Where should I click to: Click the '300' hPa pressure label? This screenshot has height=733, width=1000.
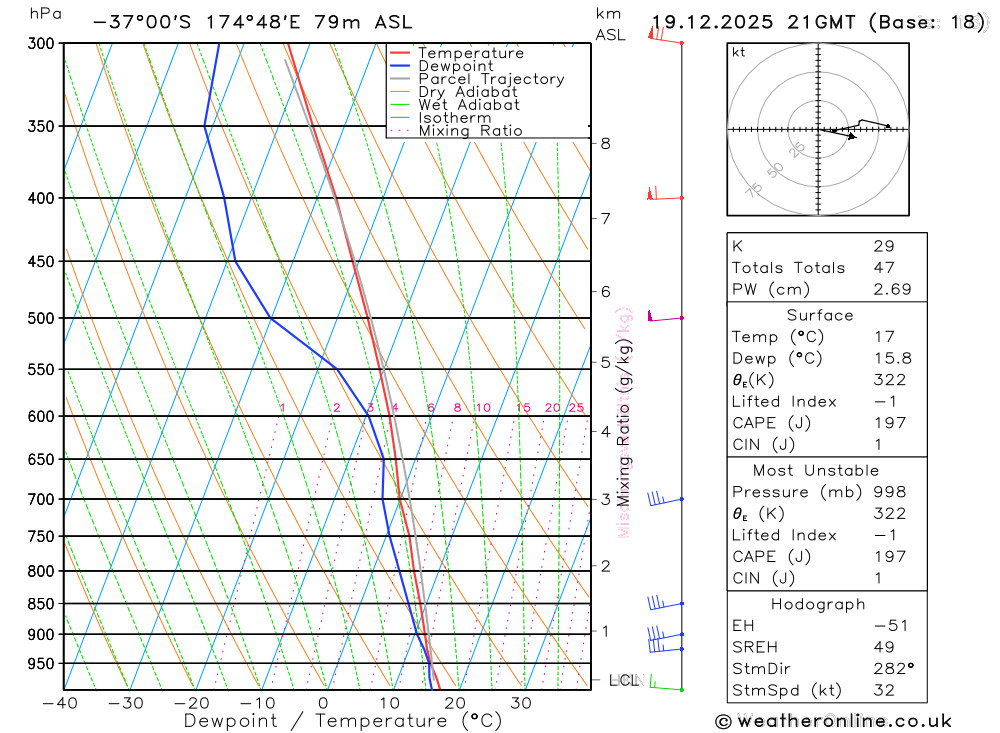tap(41, 43)
